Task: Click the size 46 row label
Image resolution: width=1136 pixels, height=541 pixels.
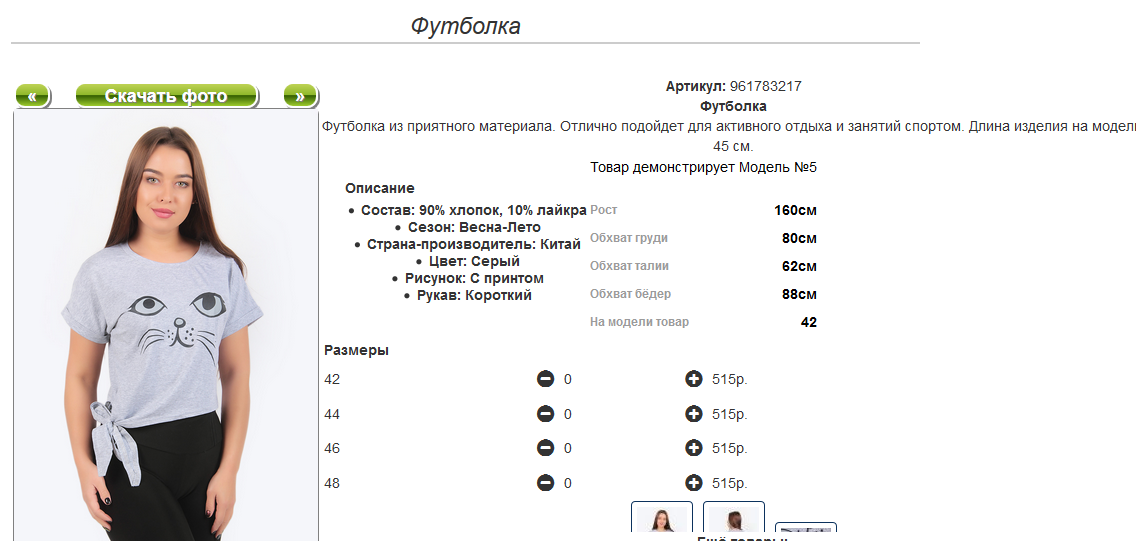Action: tap(332, 448)
